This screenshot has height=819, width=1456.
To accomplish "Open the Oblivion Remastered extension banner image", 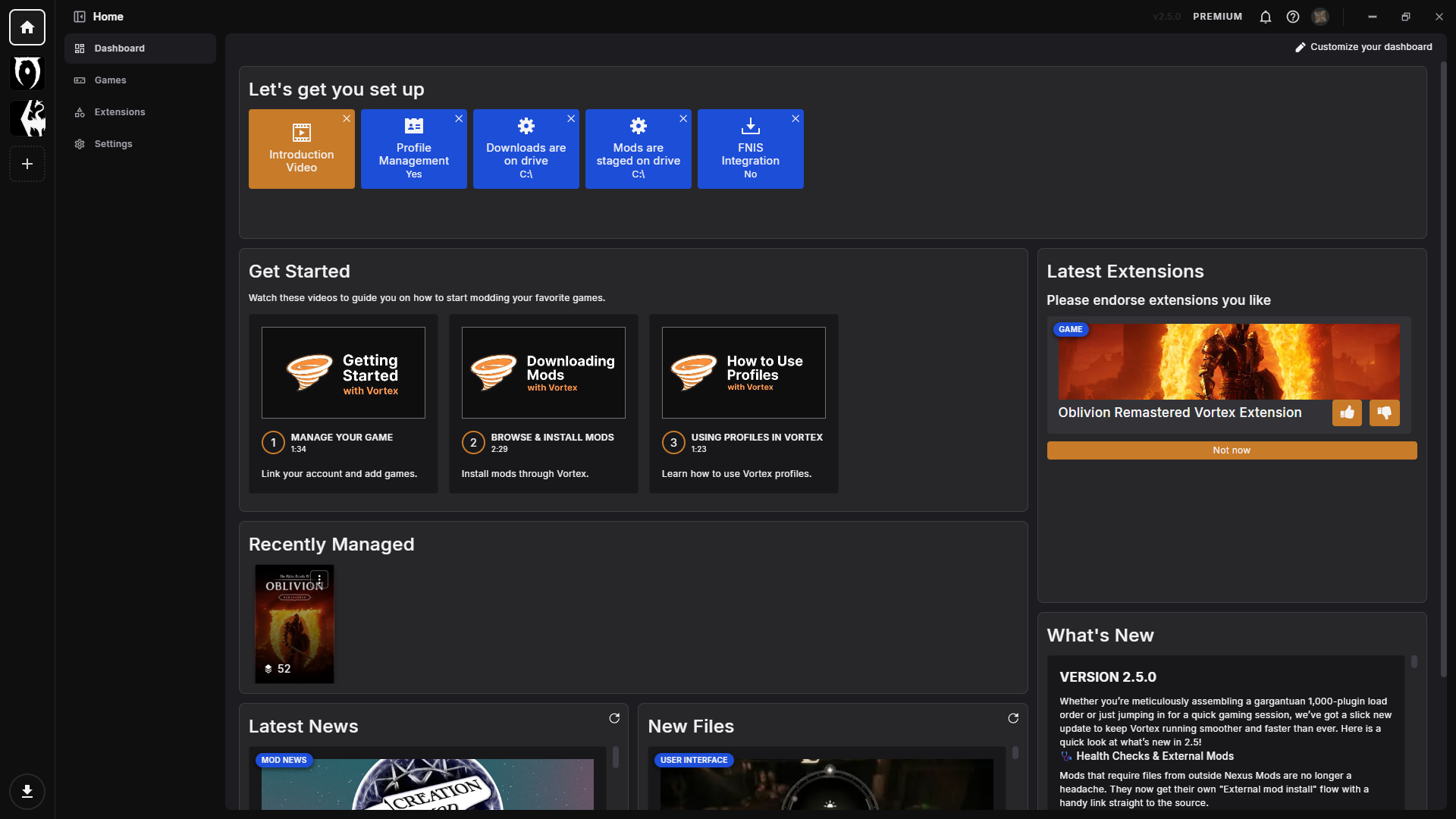I will [1228, 362].
